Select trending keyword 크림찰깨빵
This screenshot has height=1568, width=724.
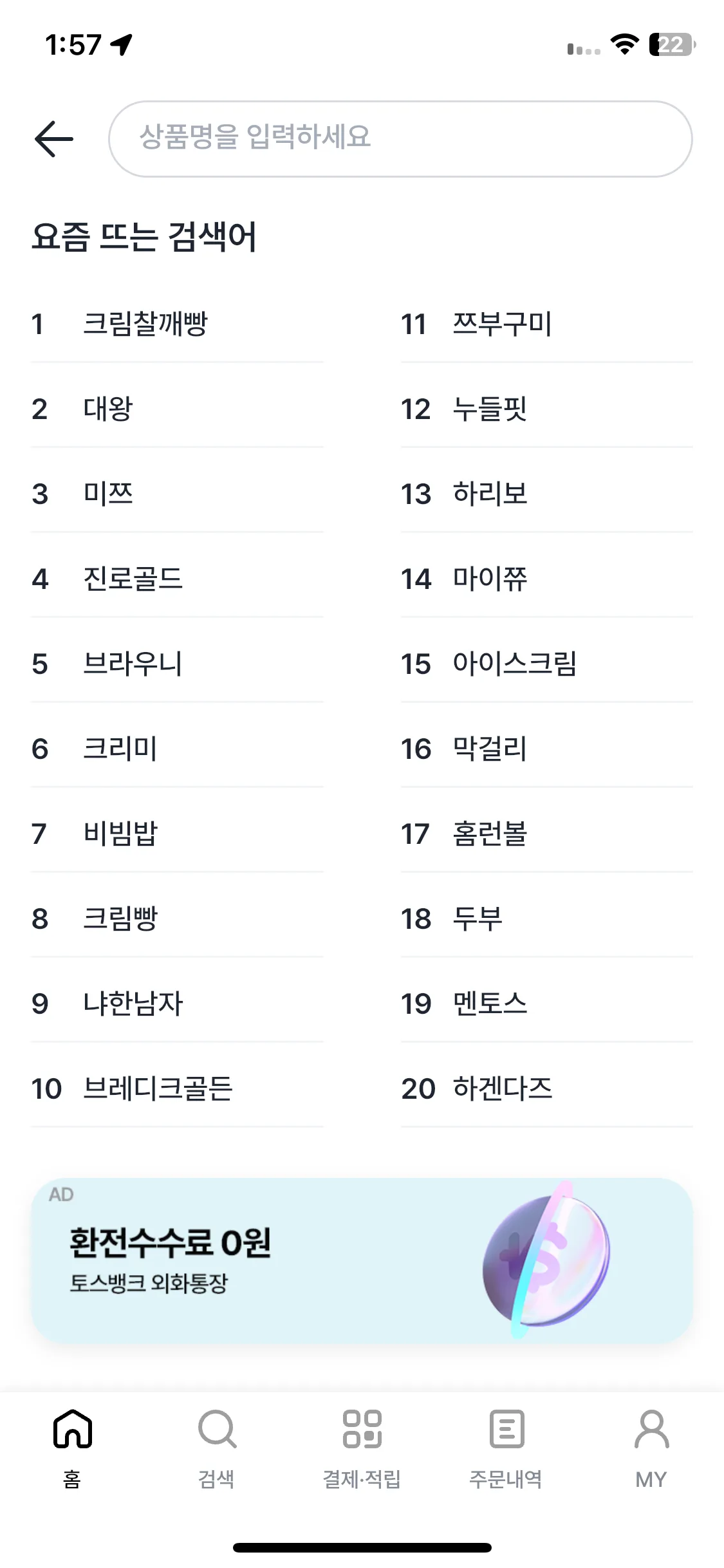tap(145, 324)
